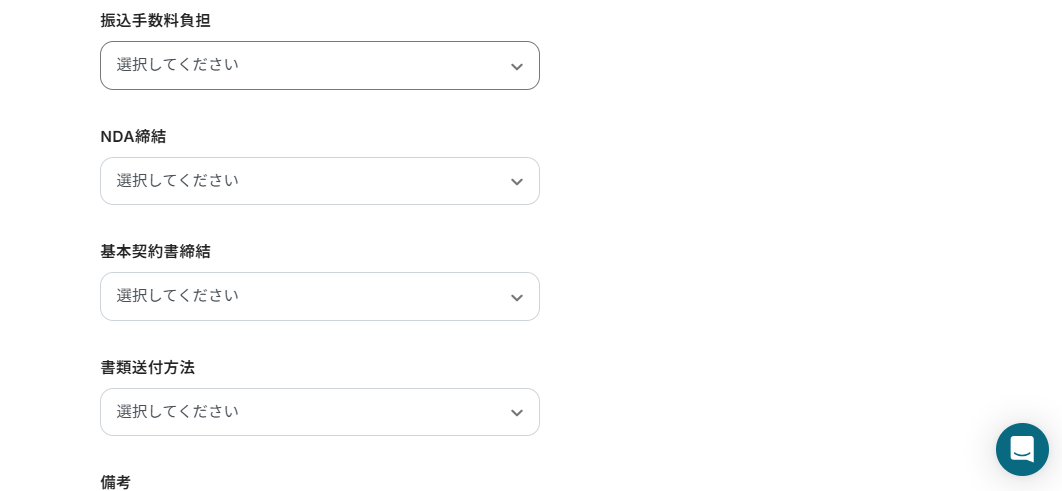Screen dimensions: 1062x491
Task: Click the NDA締結 field label
Action: [x=133, y=136]
